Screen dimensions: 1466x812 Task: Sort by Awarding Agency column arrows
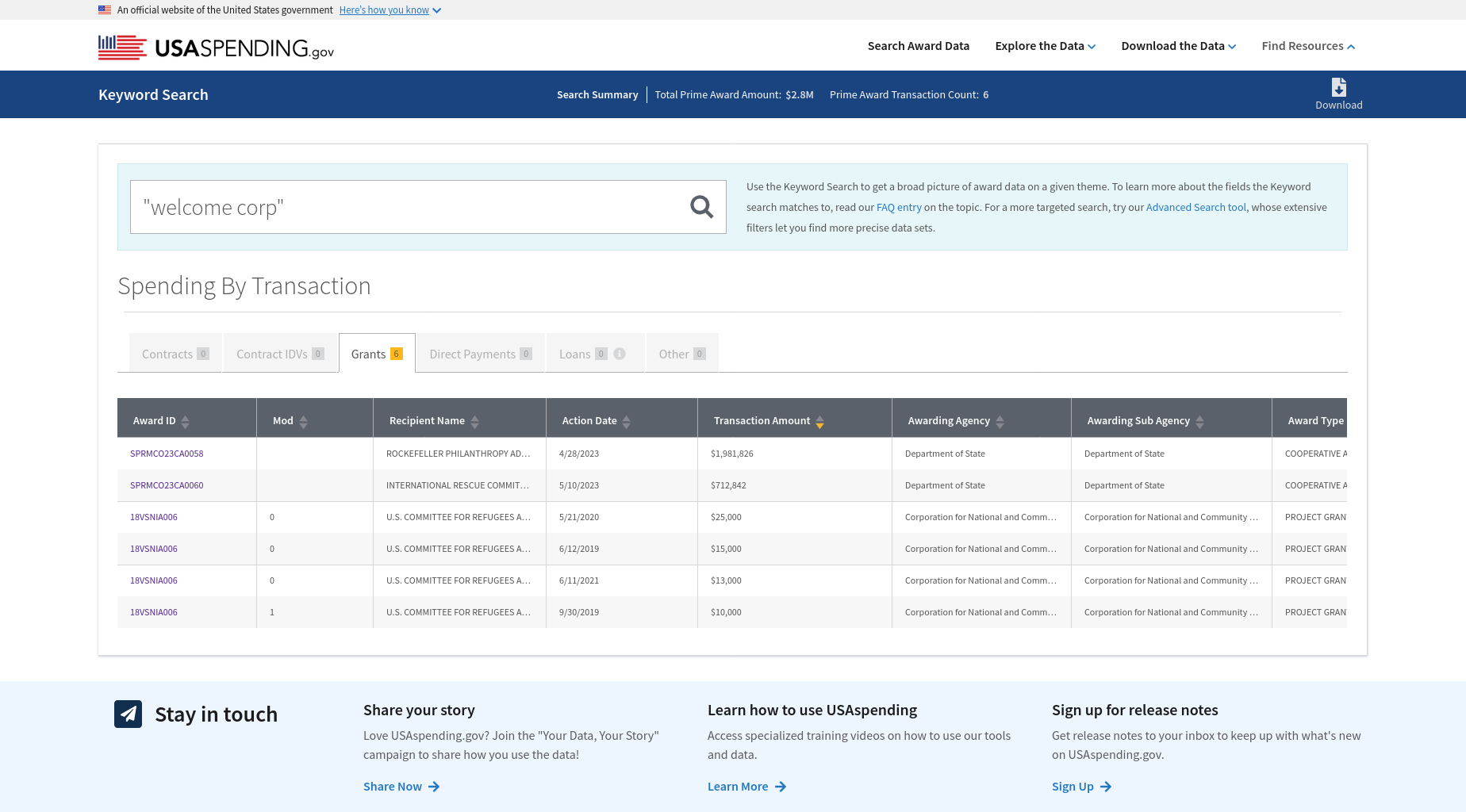1000,421
